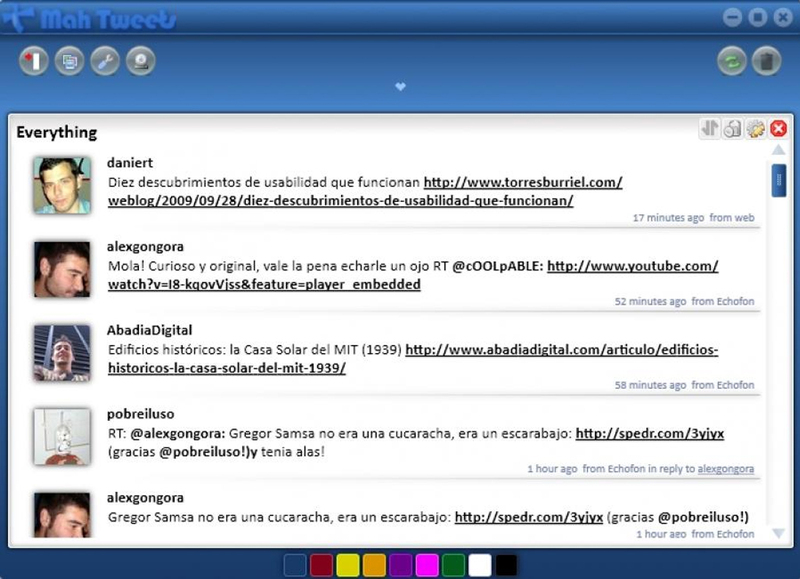Expand the panel using the heart-shaped chevron
Image resolution: width=800 pixels, height=579 pixels.
pyautogui.click(x=401, y=87)
